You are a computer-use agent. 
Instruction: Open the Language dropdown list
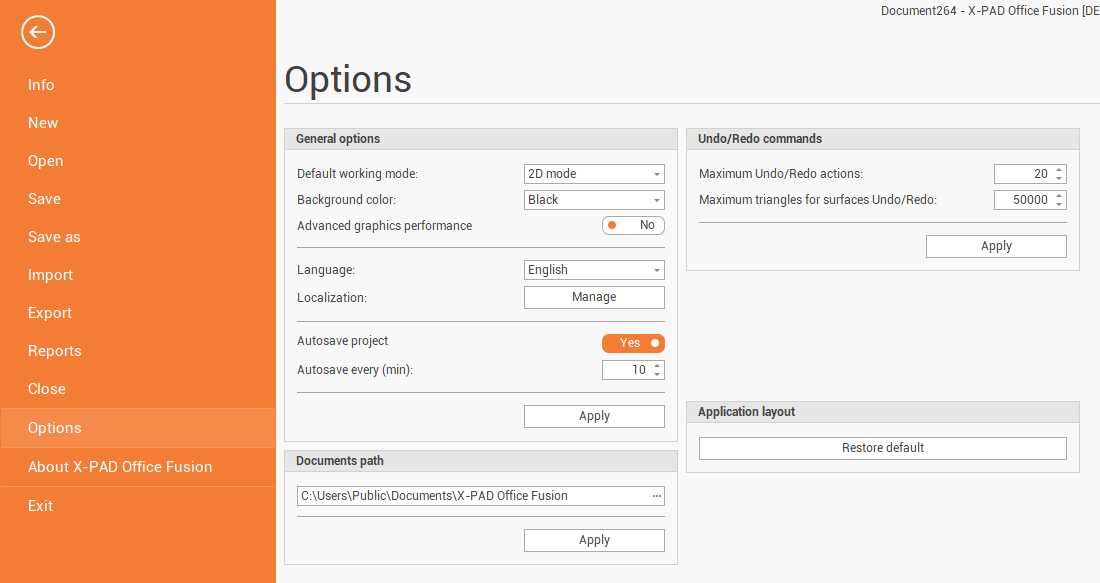tap(594, 270)
